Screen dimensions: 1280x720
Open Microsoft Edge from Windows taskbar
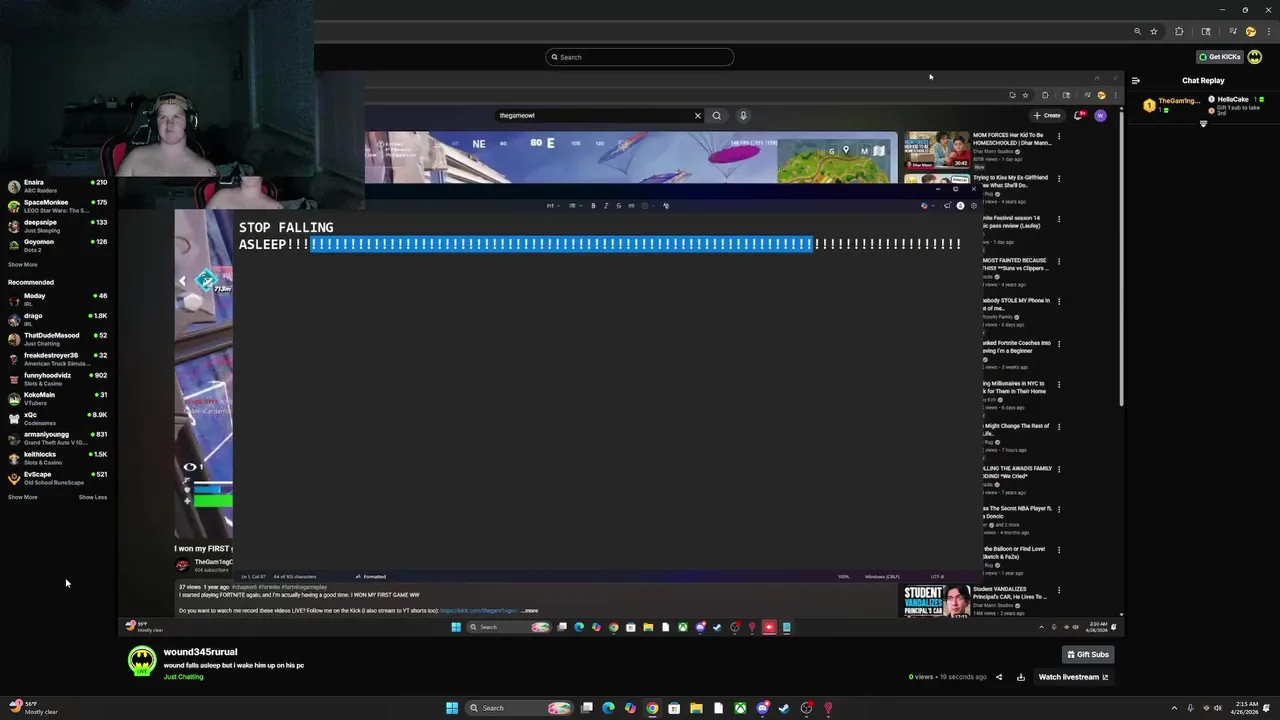tap(608, 708)
